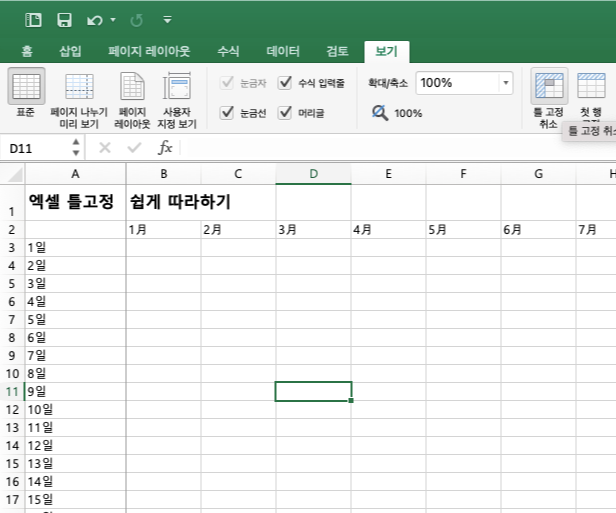Click the 7月 header cell
The width and height of the screenshot is (616, 513).
tap(596, 230)
